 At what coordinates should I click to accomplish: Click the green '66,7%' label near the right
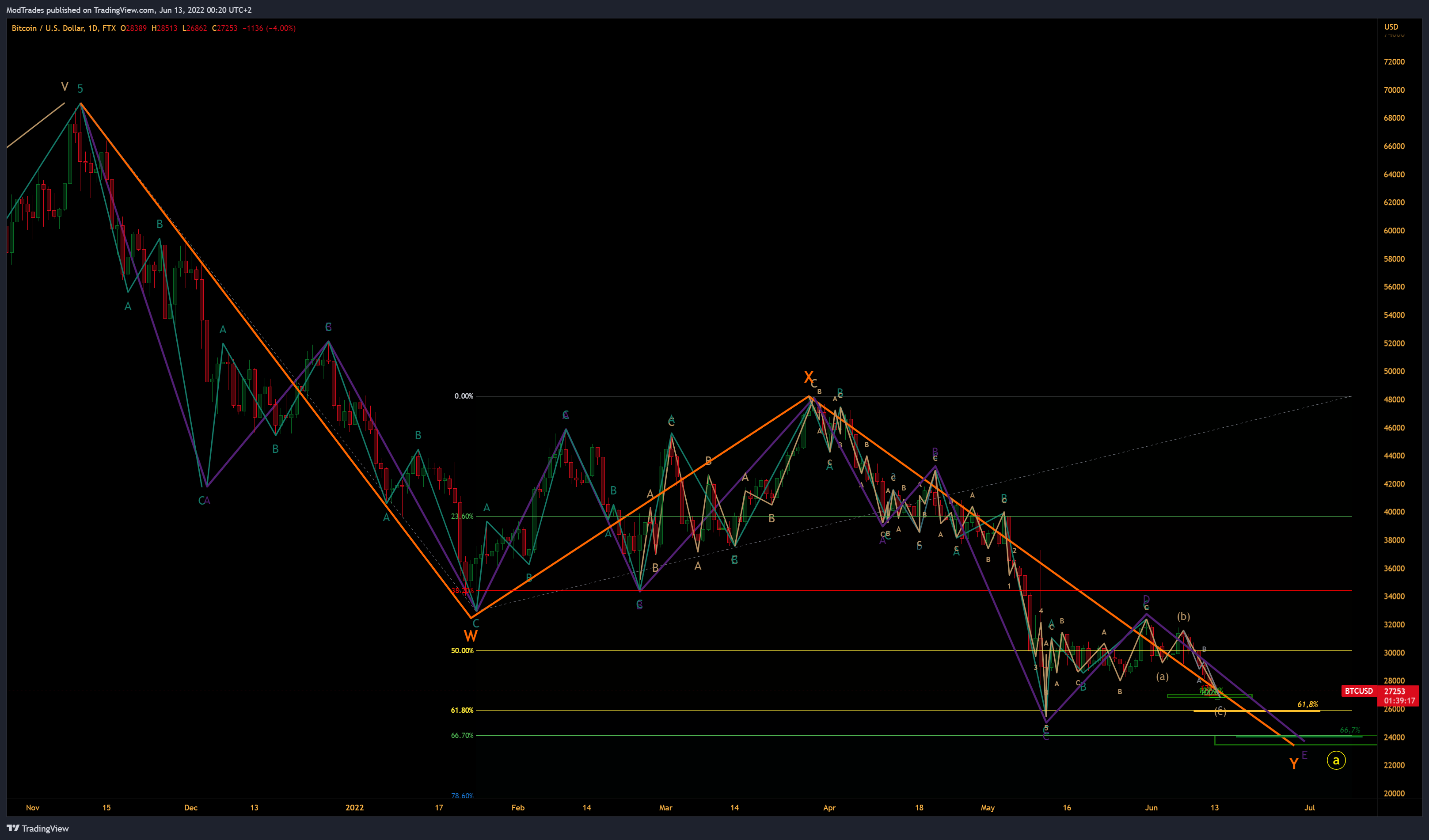point(1349,730)
